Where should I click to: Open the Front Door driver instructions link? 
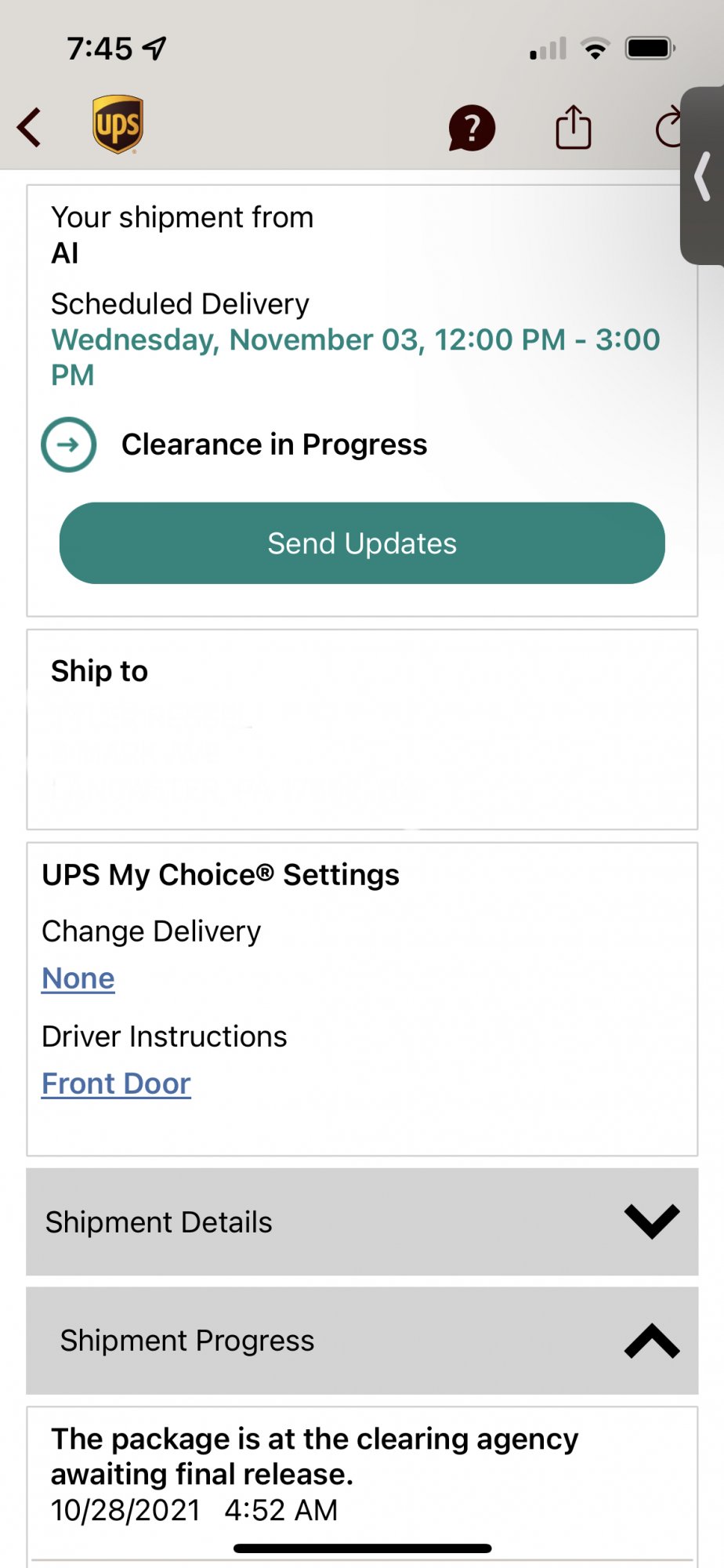[116, 1083]
